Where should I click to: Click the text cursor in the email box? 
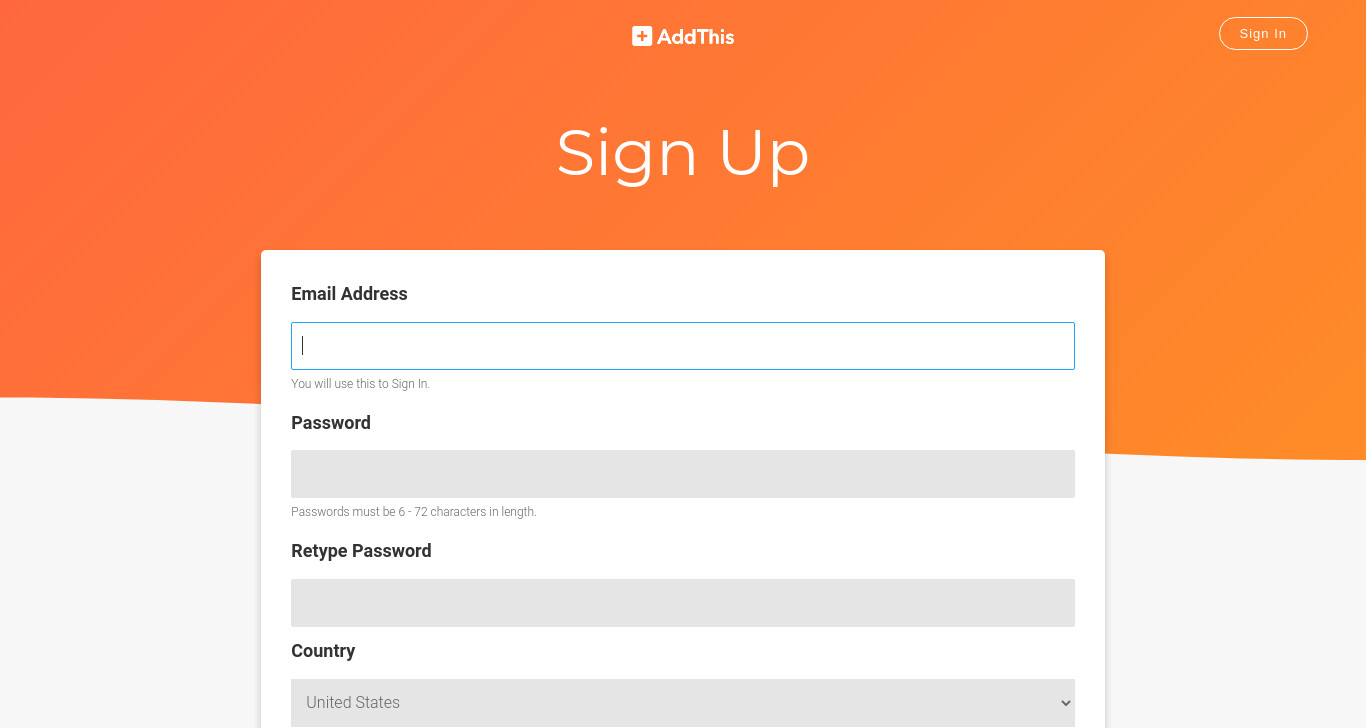click(303, 346)
